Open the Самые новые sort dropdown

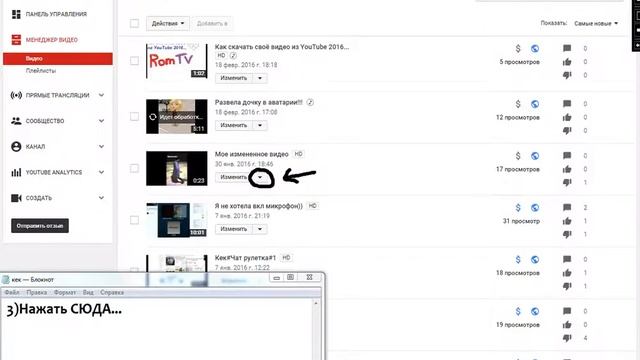(x=596, y=24)
